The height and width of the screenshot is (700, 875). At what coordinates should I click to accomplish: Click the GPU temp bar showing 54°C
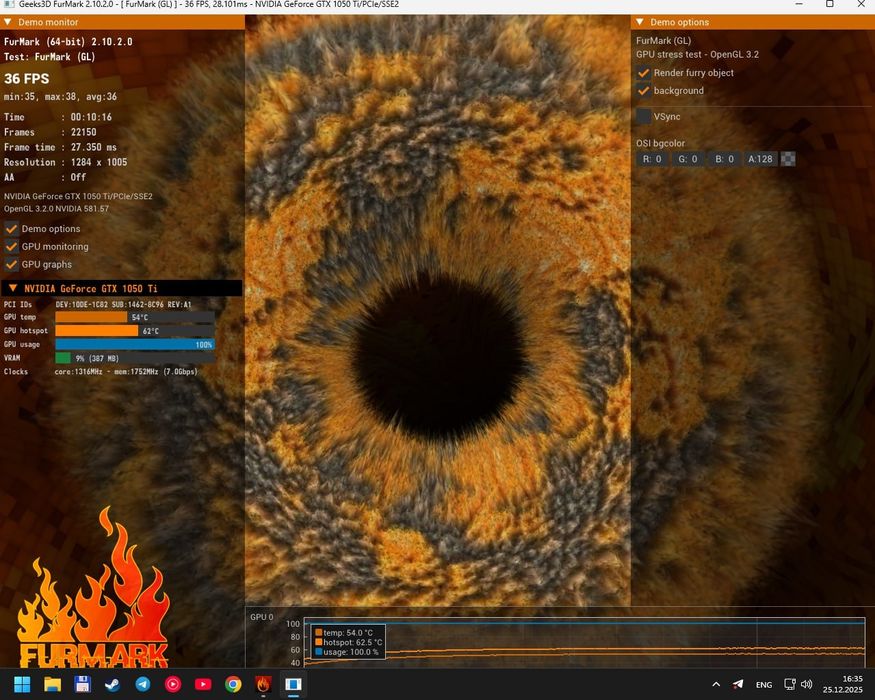click(x=134, y=317)
